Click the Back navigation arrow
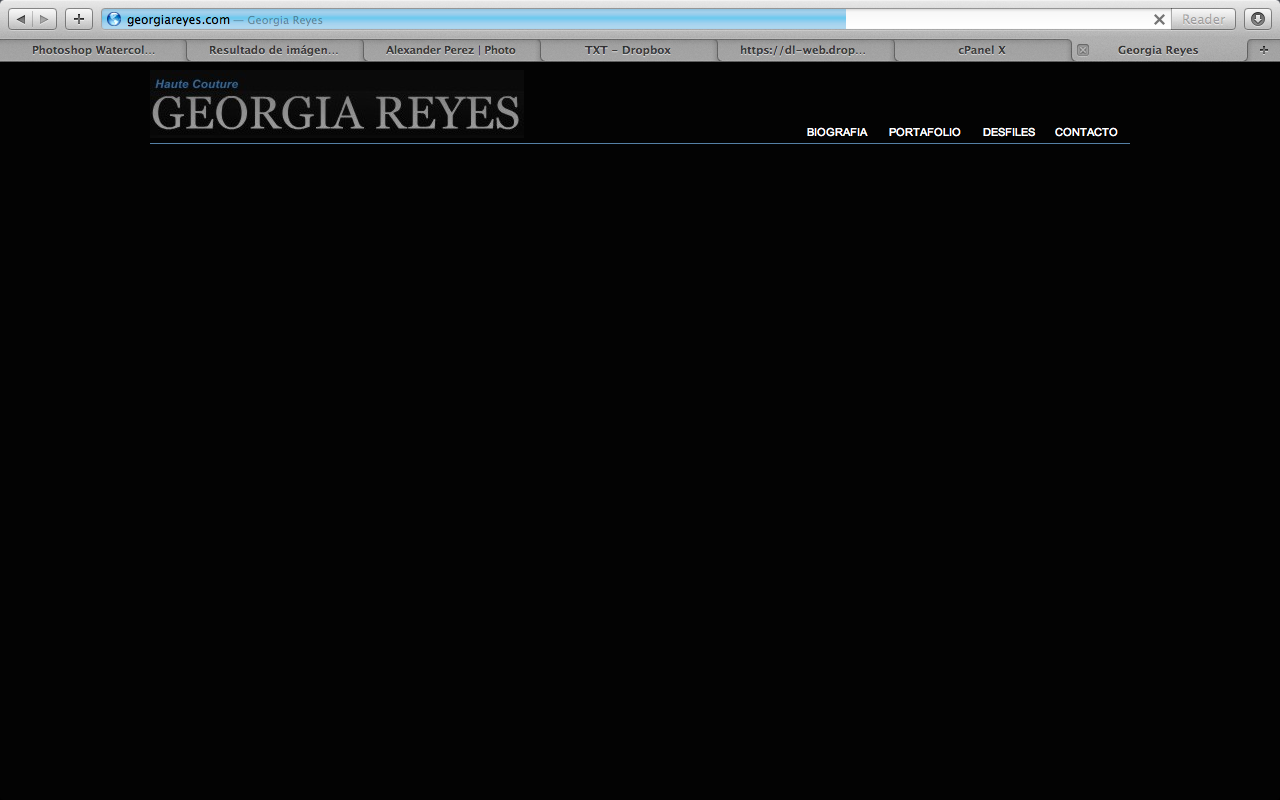1280x800 pixels. tap(21, 19)
